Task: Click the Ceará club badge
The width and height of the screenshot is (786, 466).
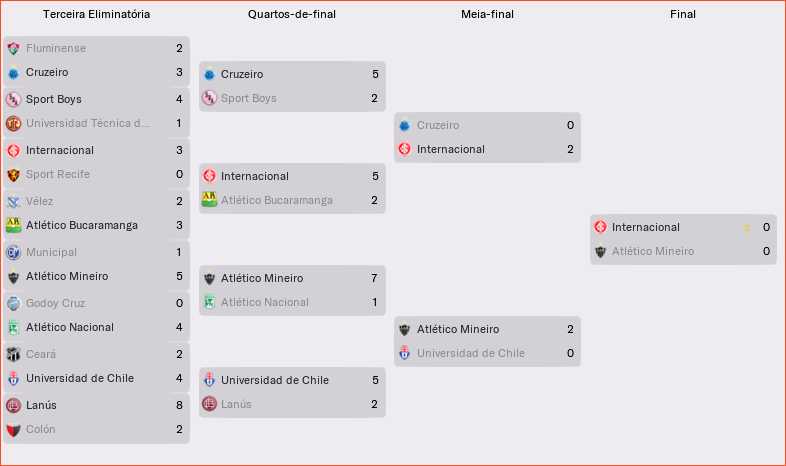Action: (14, 354)
